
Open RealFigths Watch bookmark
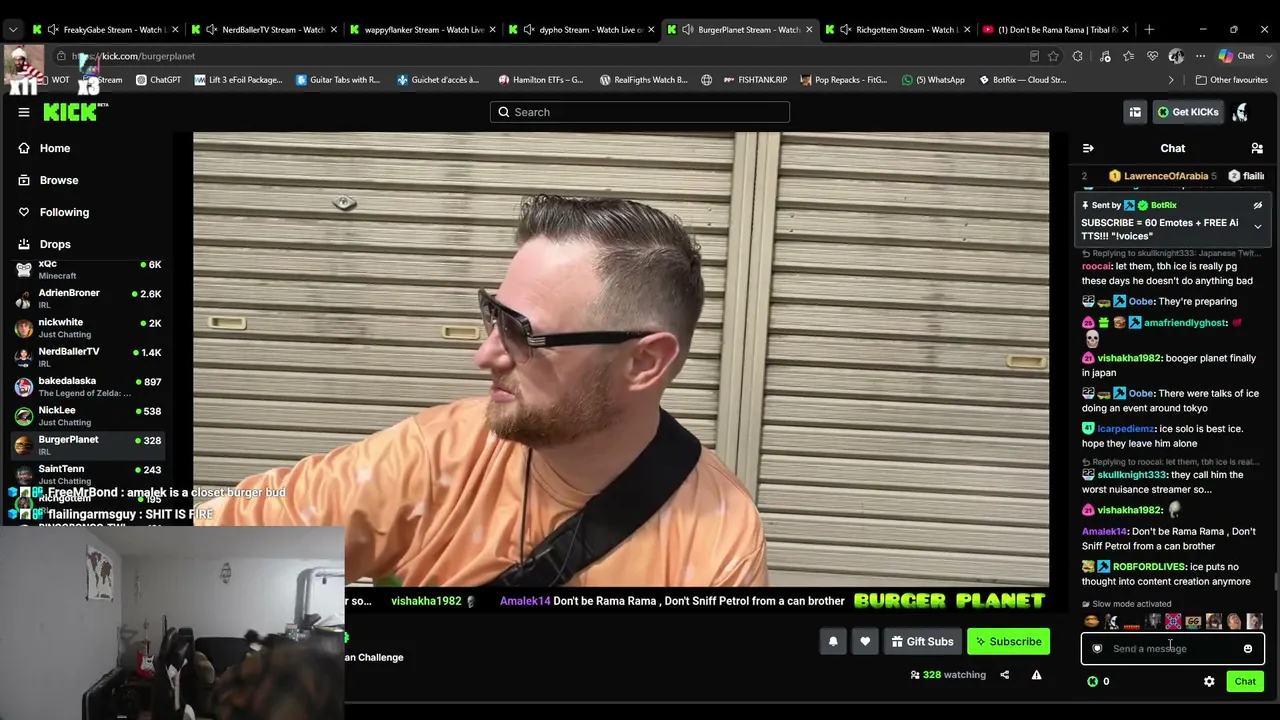pyautogui.click(x=643, y=80)
